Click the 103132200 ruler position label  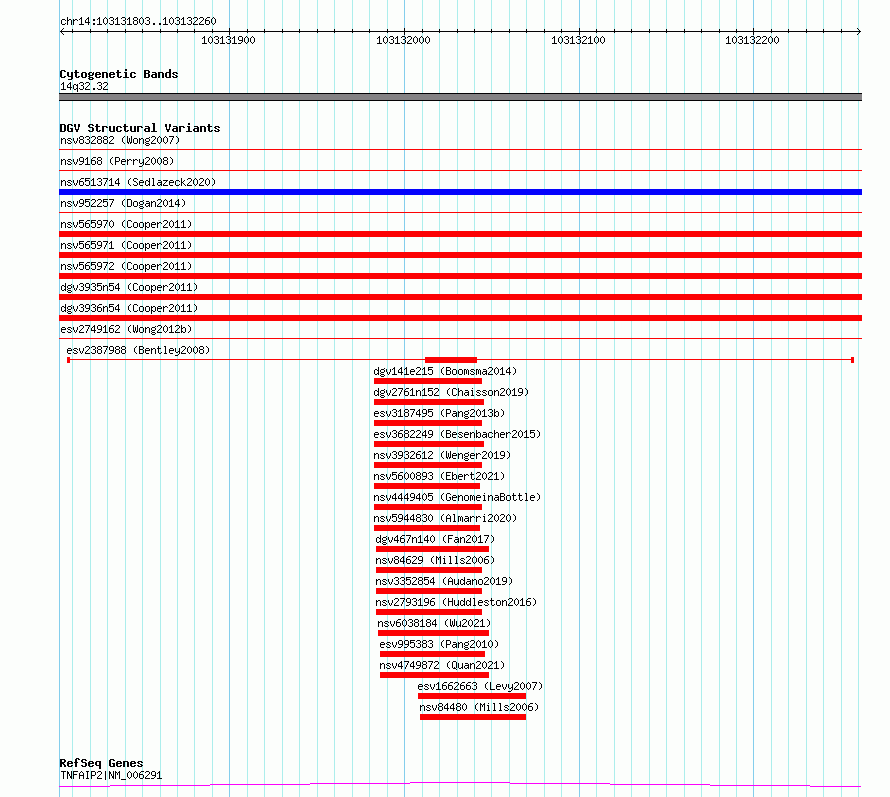point(752,40)
